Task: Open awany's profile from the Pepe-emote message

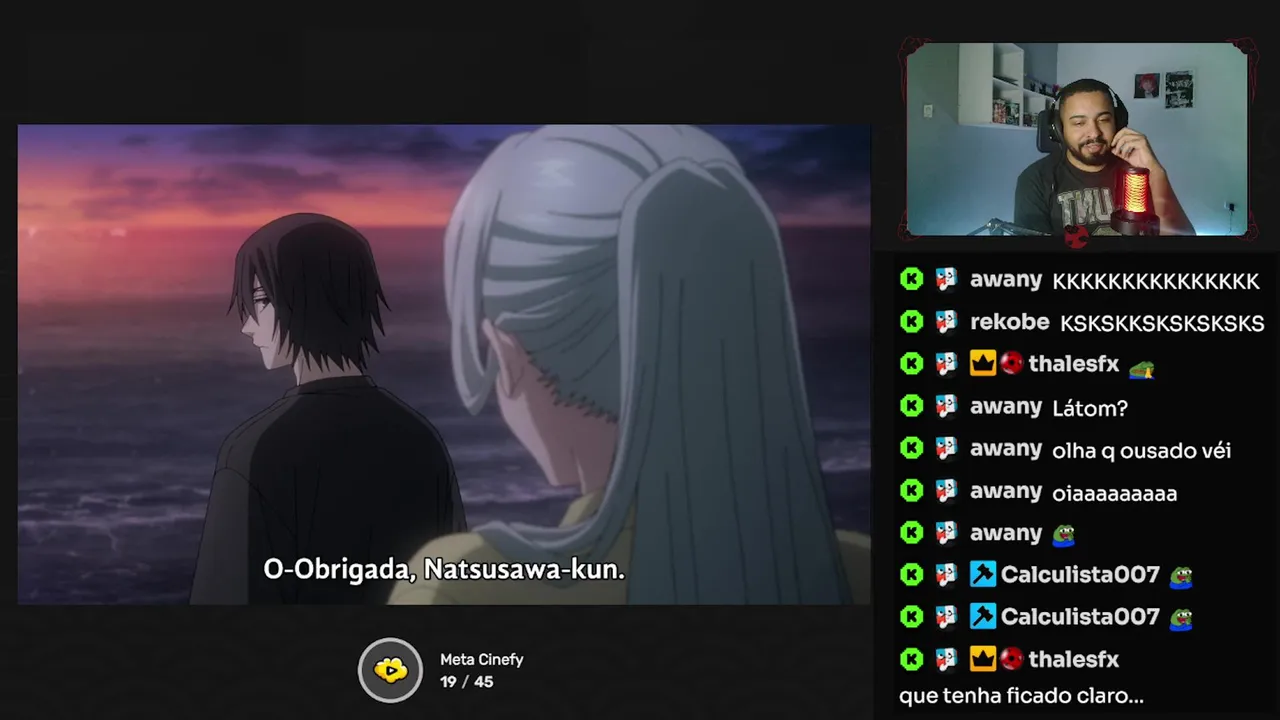Action: point(1006,532)
